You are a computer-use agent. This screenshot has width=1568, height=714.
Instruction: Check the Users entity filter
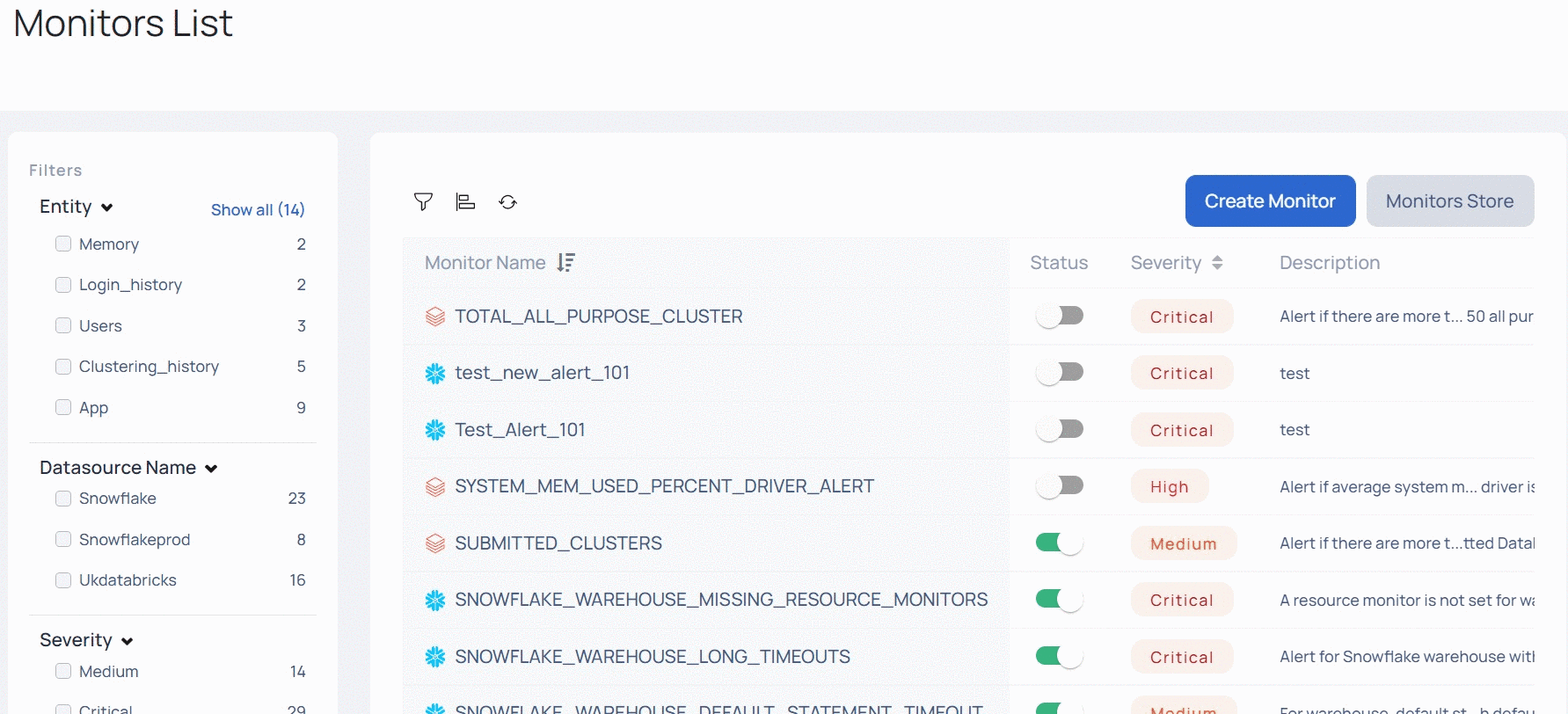click(x=63, y=325)
